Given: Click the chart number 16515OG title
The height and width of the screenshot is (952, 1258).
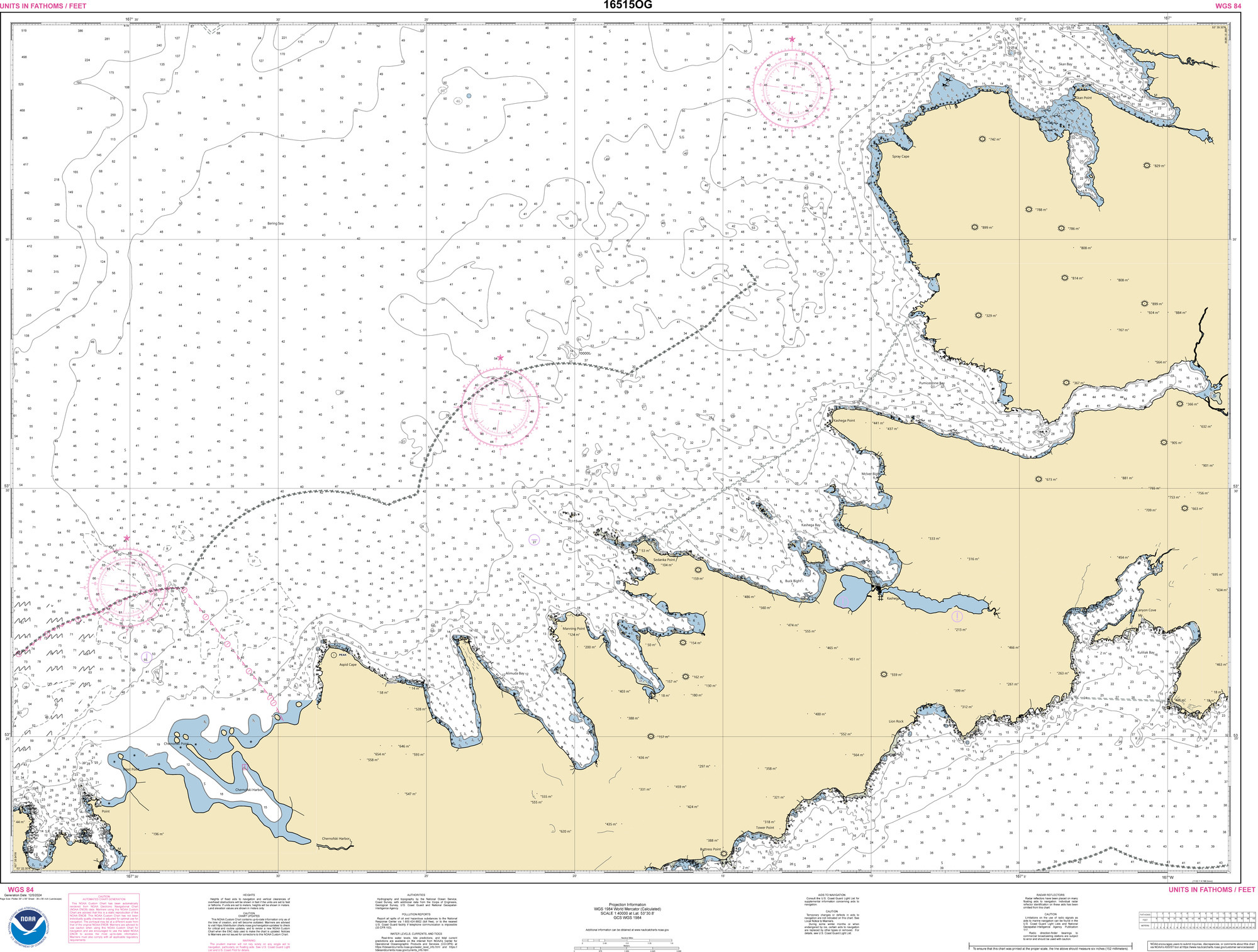Looking at the screenshot, I should [x=627, y=5].
